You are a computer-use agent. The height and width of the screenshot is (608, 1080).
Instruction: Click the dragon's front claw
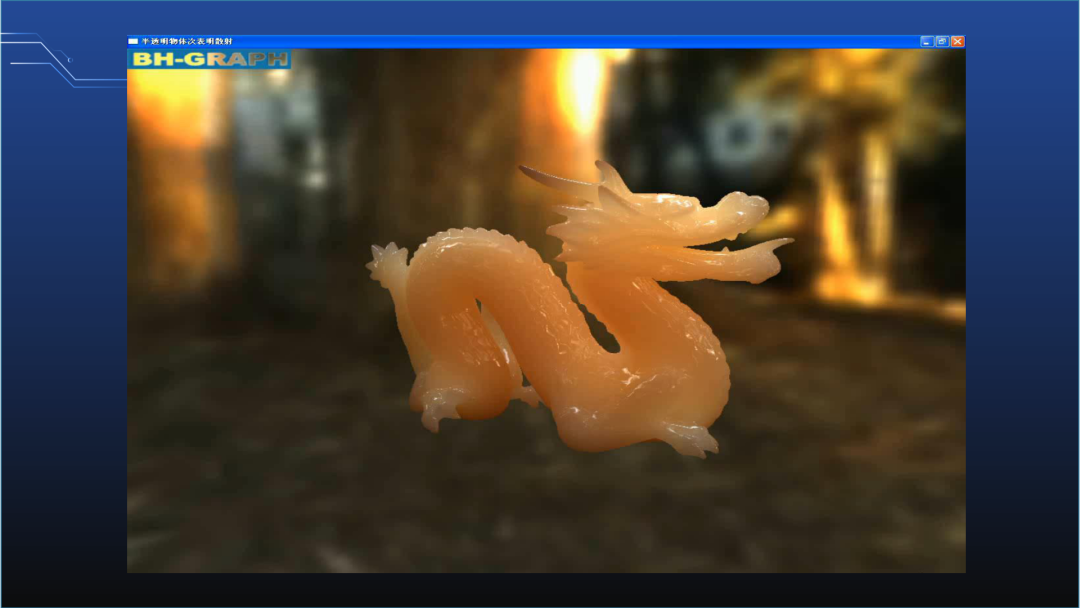[692, 440]
